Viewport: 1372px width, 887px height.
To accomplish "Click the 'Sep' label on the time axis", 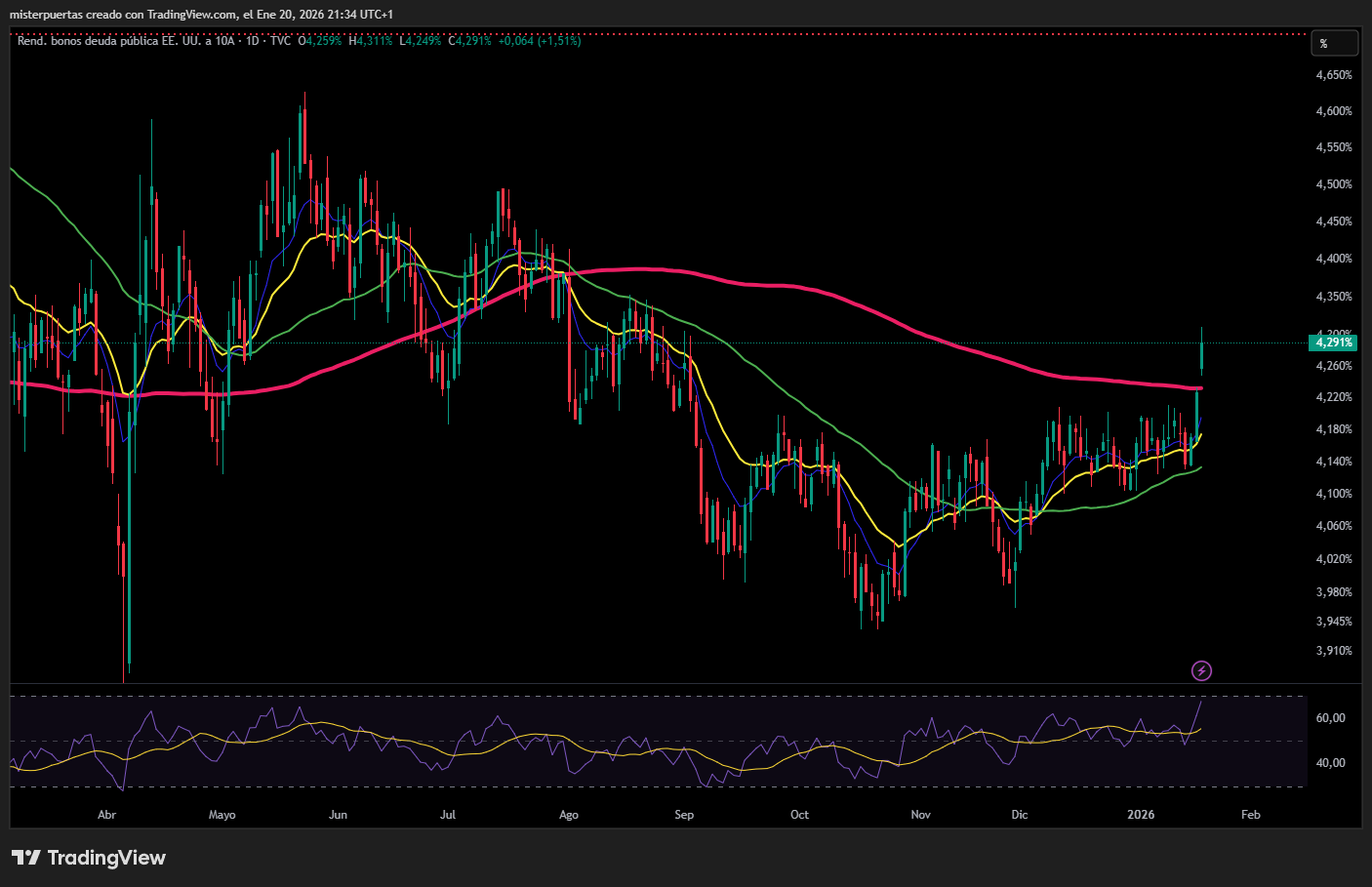I will pyautogui.click(x=684, y=815).
